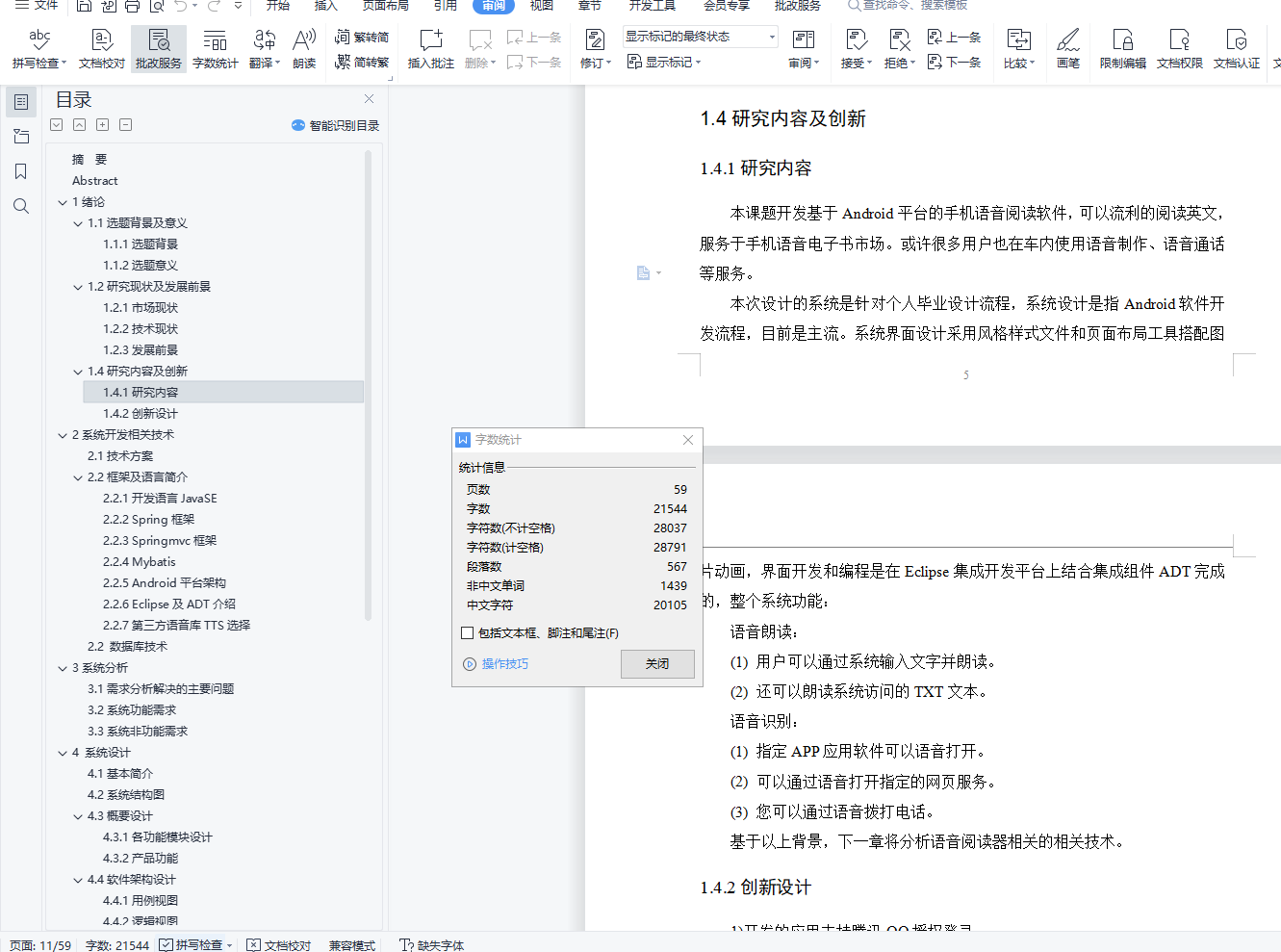The height and width of the screenshot is (952, 1281).
Task: Convert text with 繁转简
Action: tap(362, 37)
